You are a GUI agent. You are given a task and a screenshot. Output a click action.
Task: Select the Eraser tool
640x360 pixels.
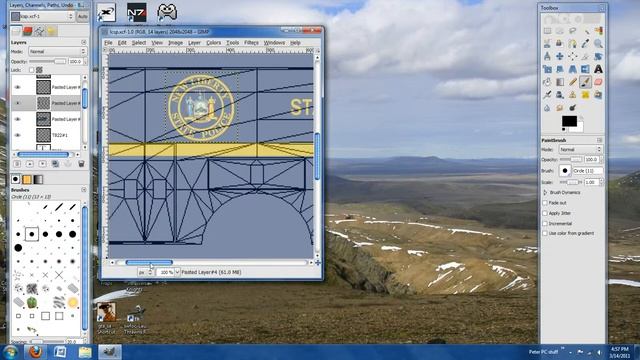click(598, 82)
